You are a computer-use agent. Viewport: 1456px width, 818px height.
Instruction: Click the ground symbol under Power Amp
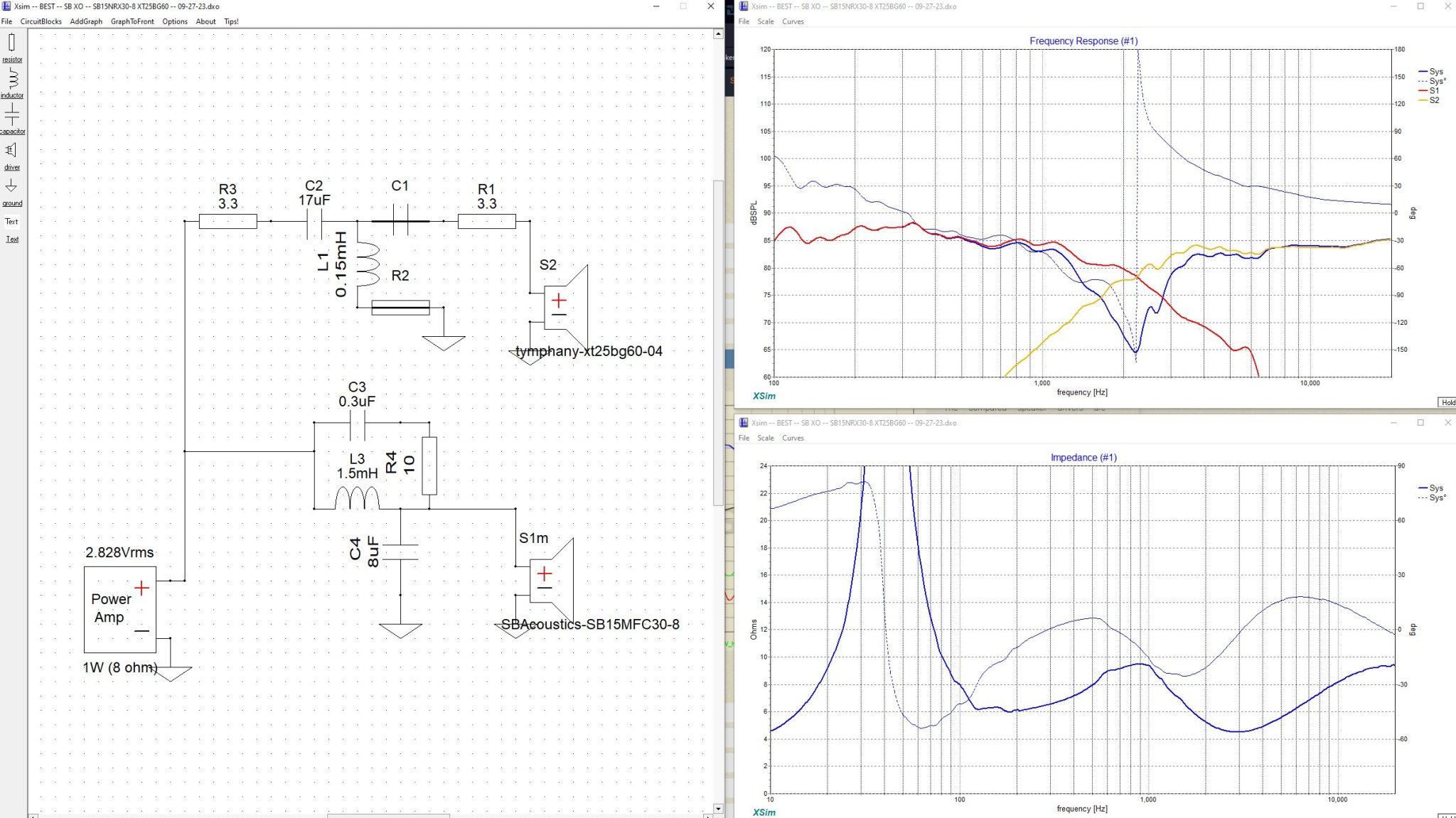click(x=171, y=674)
